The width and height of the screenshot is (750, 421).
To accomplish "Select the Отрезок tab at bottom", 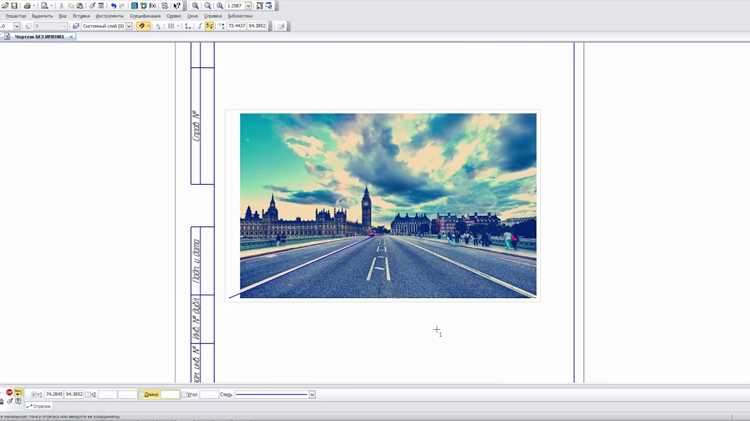I will [x=38, y=406].
